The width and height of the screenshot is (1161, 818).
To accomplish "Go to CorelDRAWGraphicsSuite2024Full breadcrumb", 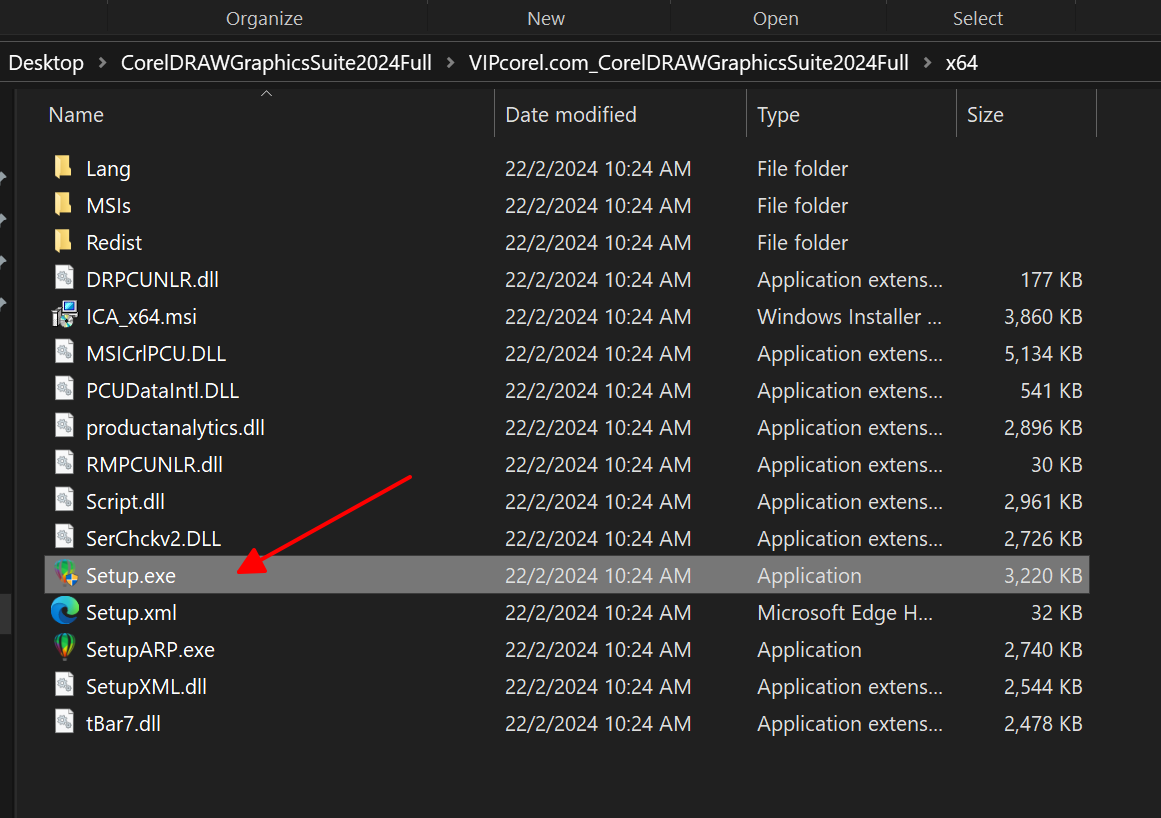I will tap(276, 63).
